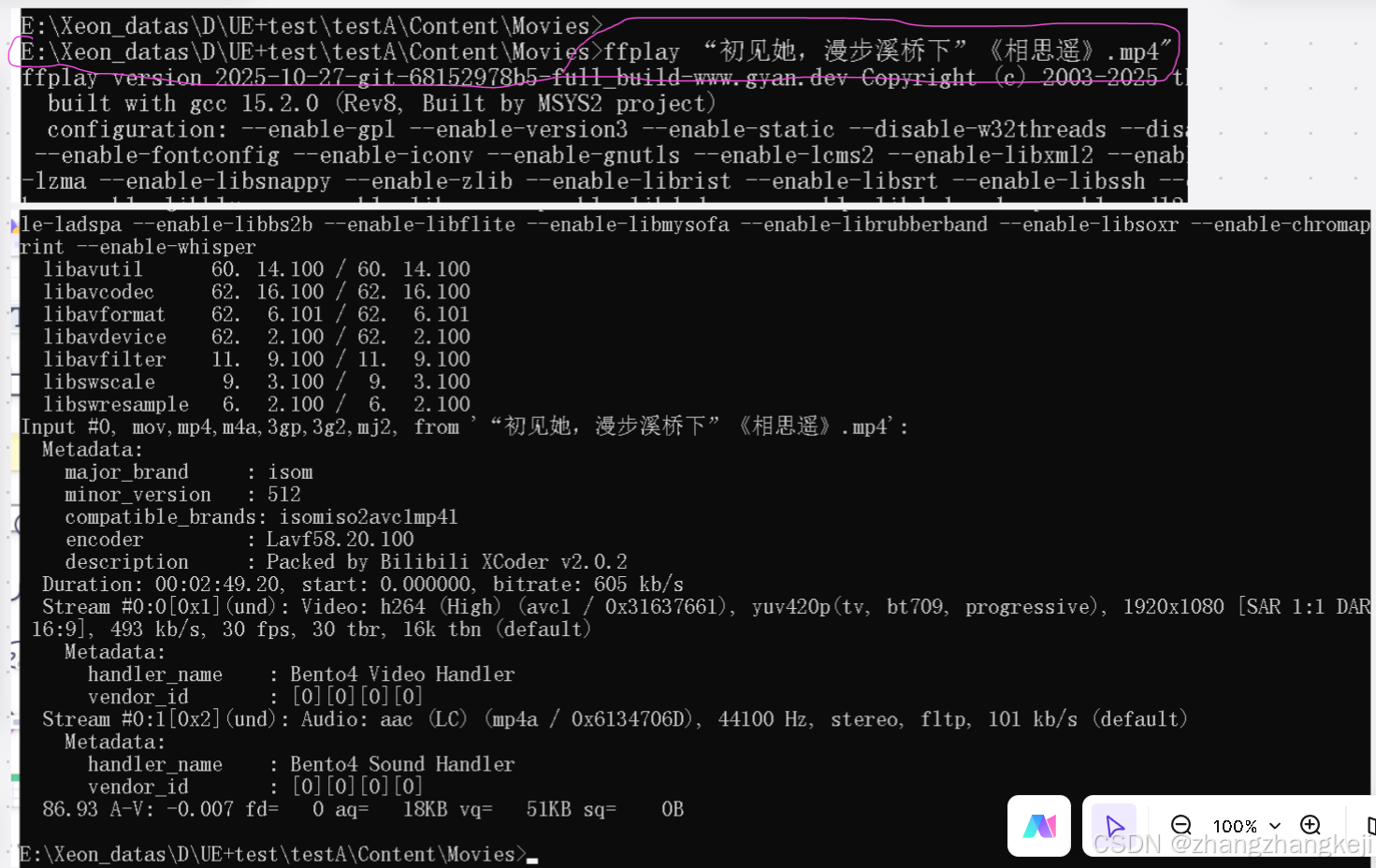Click the libavutil version row
The image size is (1376, 868).
click(x=257, y=269)
